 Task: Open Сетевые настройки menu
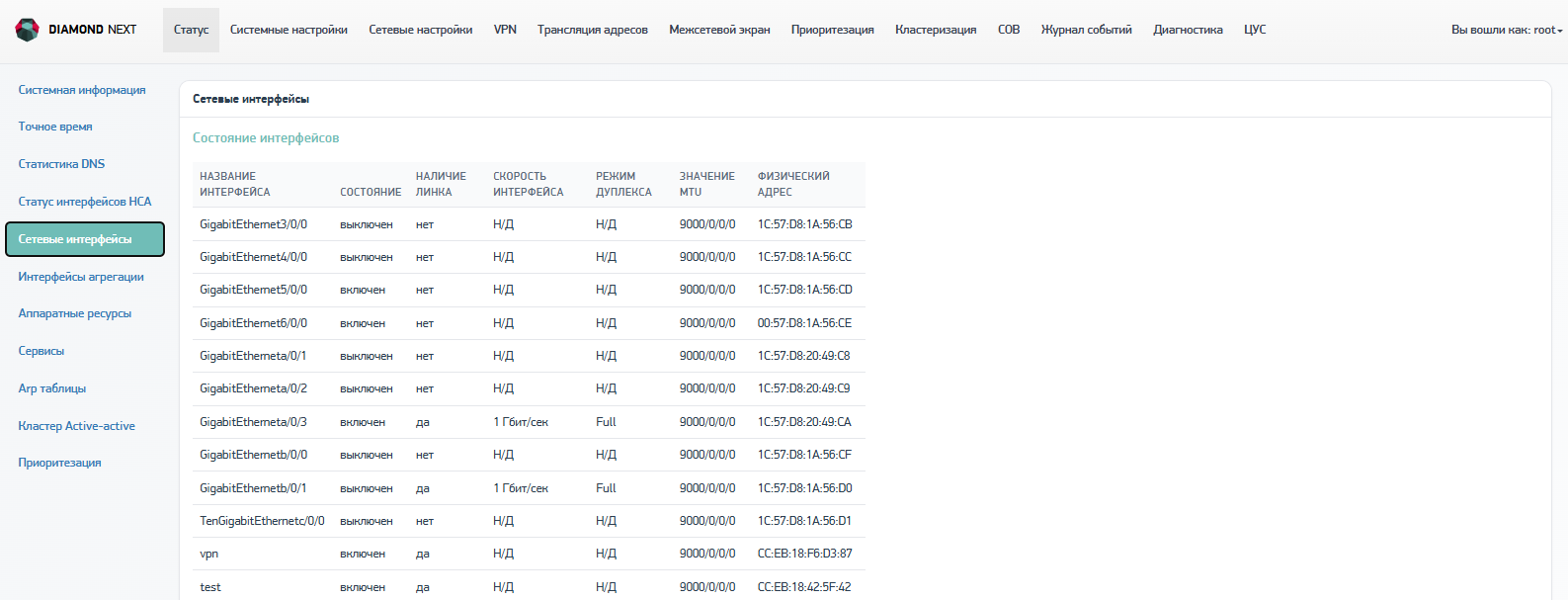(x=421, y=30)
